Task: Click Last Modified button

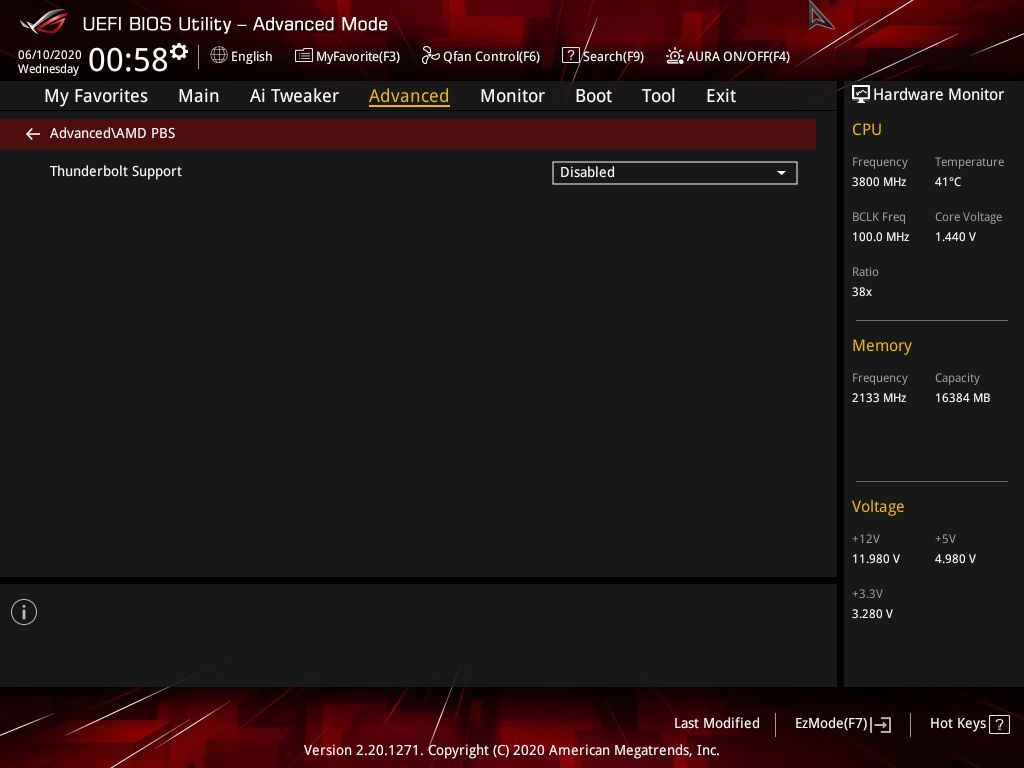Action: click(x=716, y=724)
